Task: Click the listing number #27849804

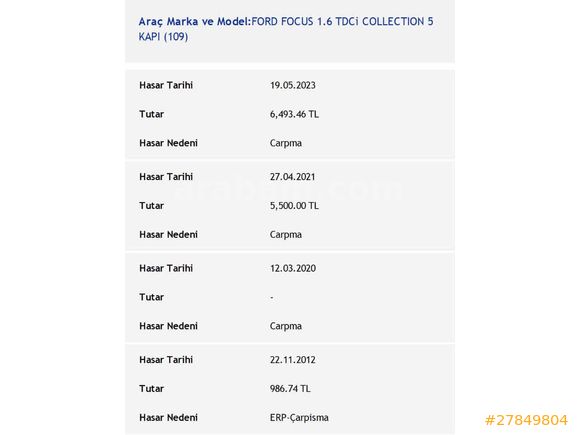Action: point(526,420)
